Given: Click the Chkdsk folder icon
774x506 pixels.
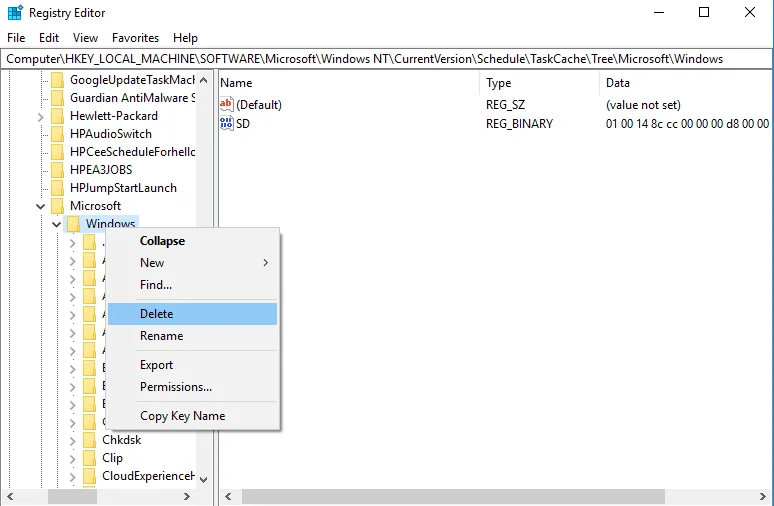Looking at the screenshot, I should tap(89, 440).
